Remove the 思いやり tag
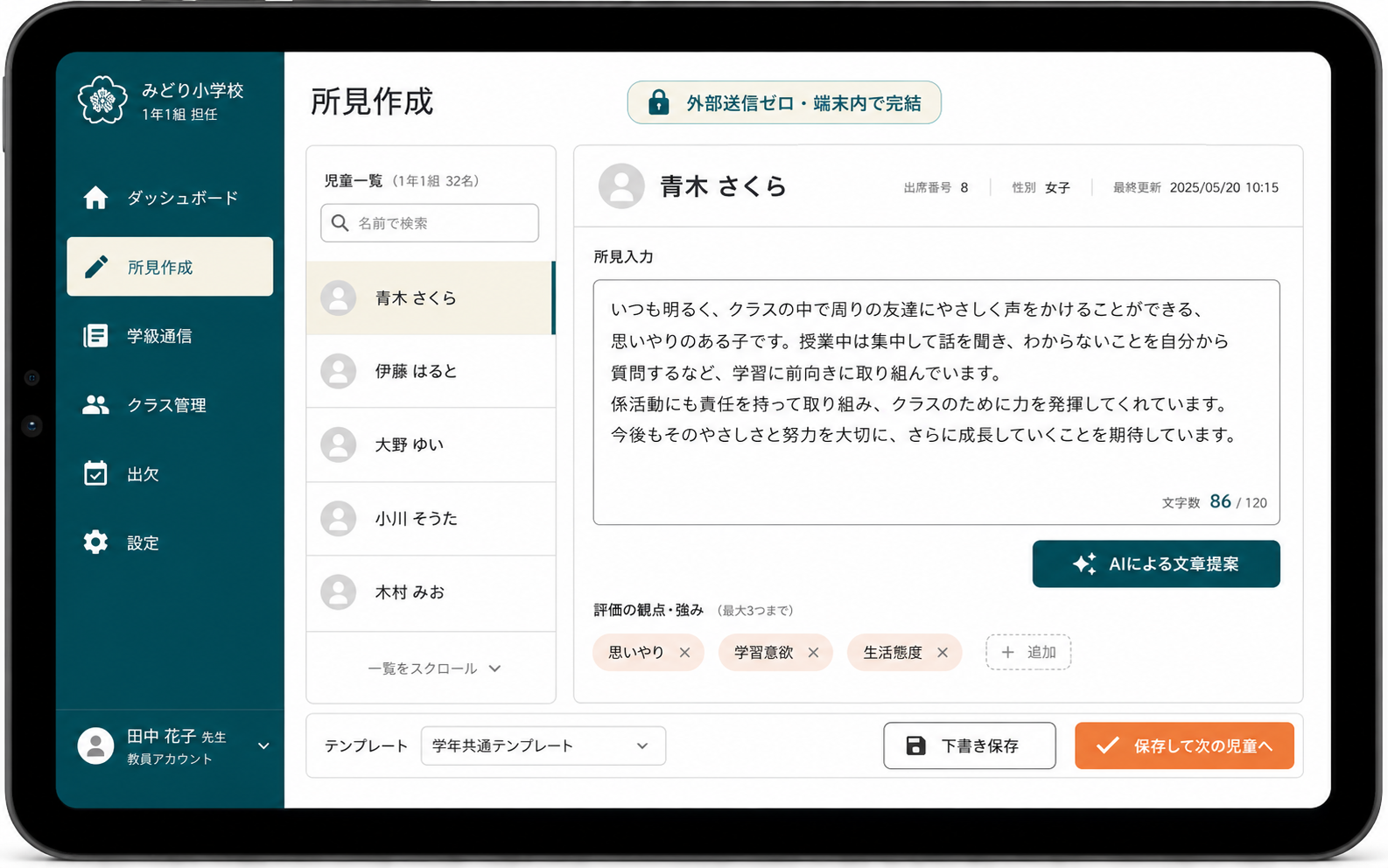The width and height of the screenshot is (1388, 868). [x=685, y=653]
